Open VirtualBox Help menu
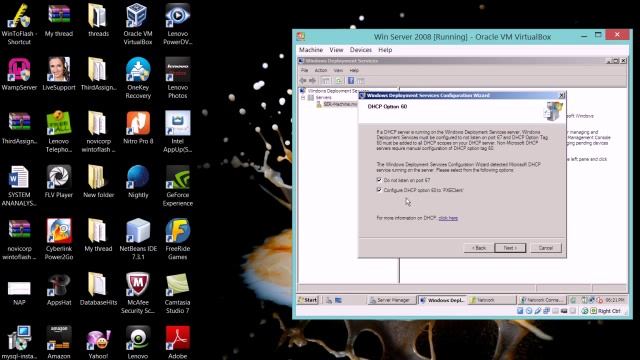The width and height of the screenshot is (640, 360). coord(385,50)
